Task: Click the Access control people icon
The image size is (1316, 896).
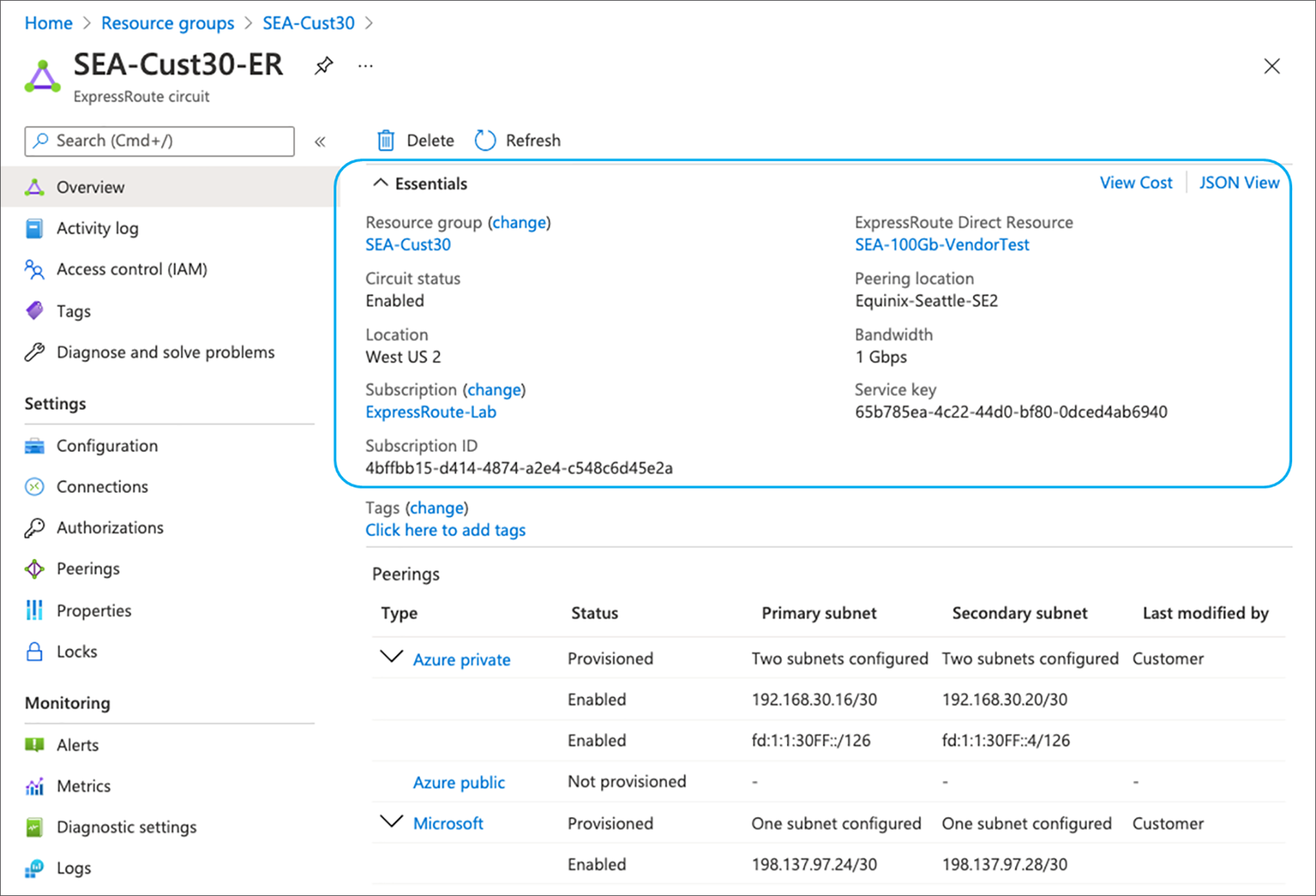Action: pos(34,269)
